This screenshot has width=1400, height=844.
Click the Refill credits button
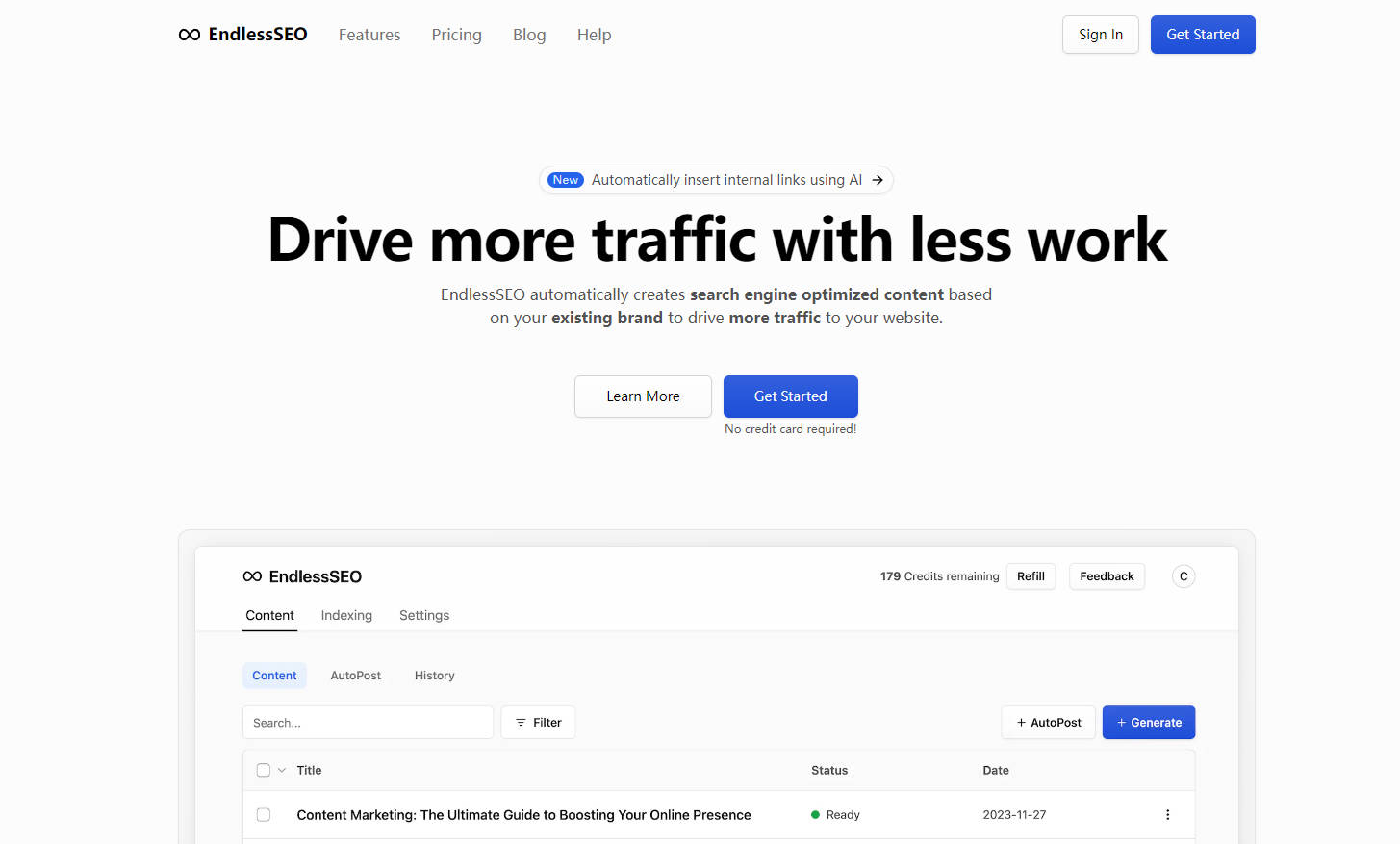(x=1031, y=575)
